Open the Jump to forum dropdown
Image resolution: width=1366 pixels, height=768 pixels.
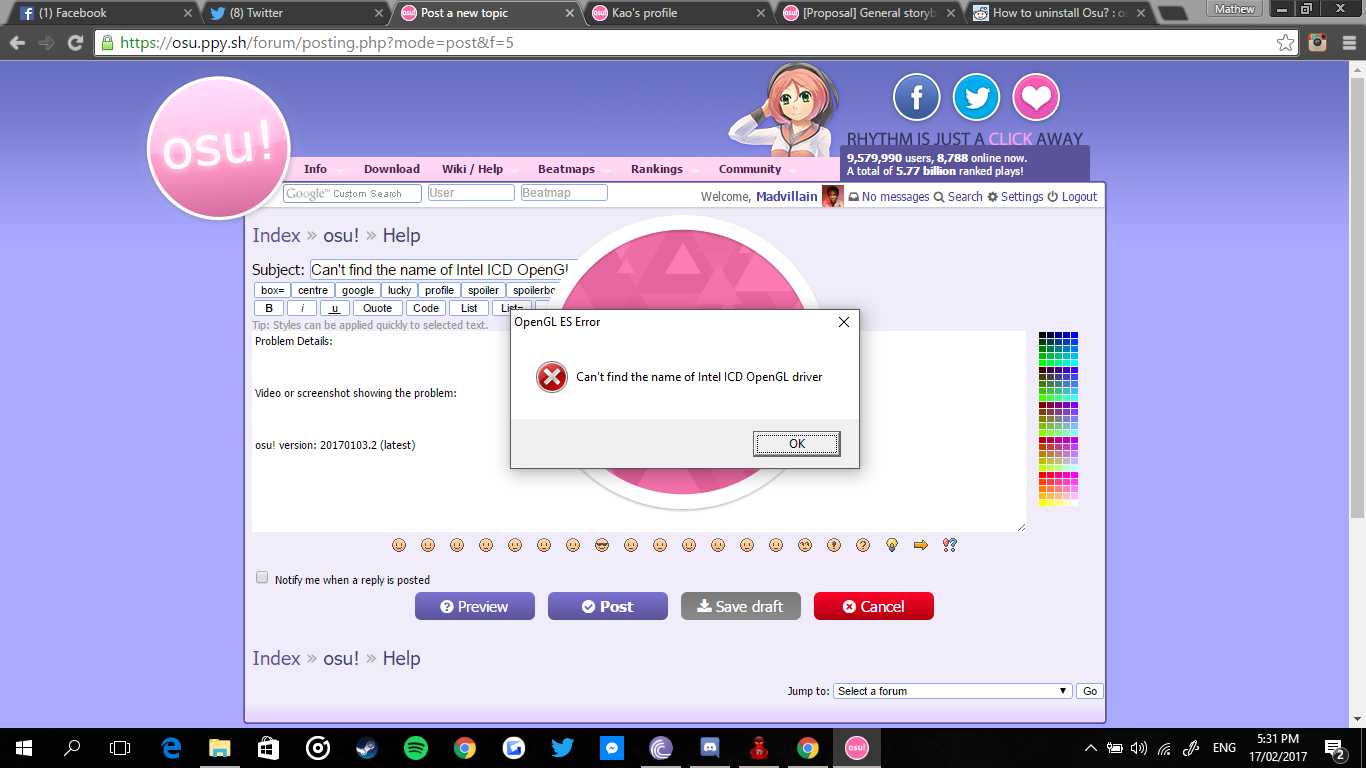(x=953, y=691)
